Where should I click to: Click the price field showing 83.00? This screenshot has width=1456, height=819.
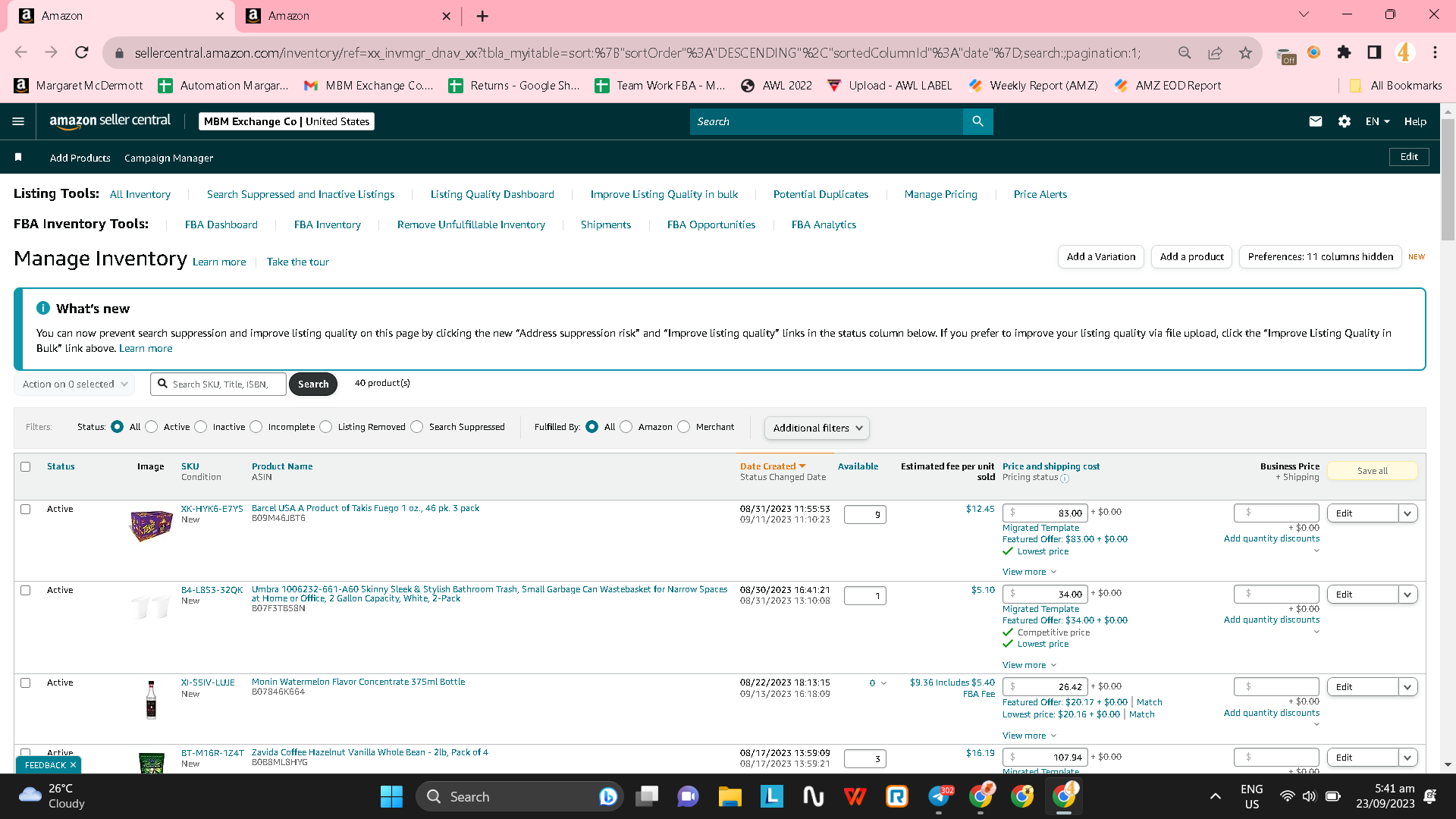coord(1045,513)
